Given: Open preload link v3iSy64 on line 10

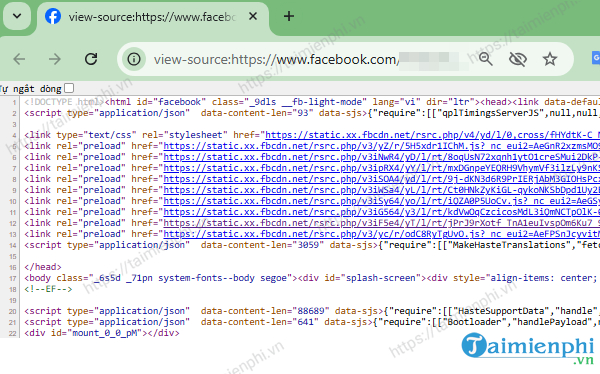Looking at the screenshot, I should tap(382, 201).
